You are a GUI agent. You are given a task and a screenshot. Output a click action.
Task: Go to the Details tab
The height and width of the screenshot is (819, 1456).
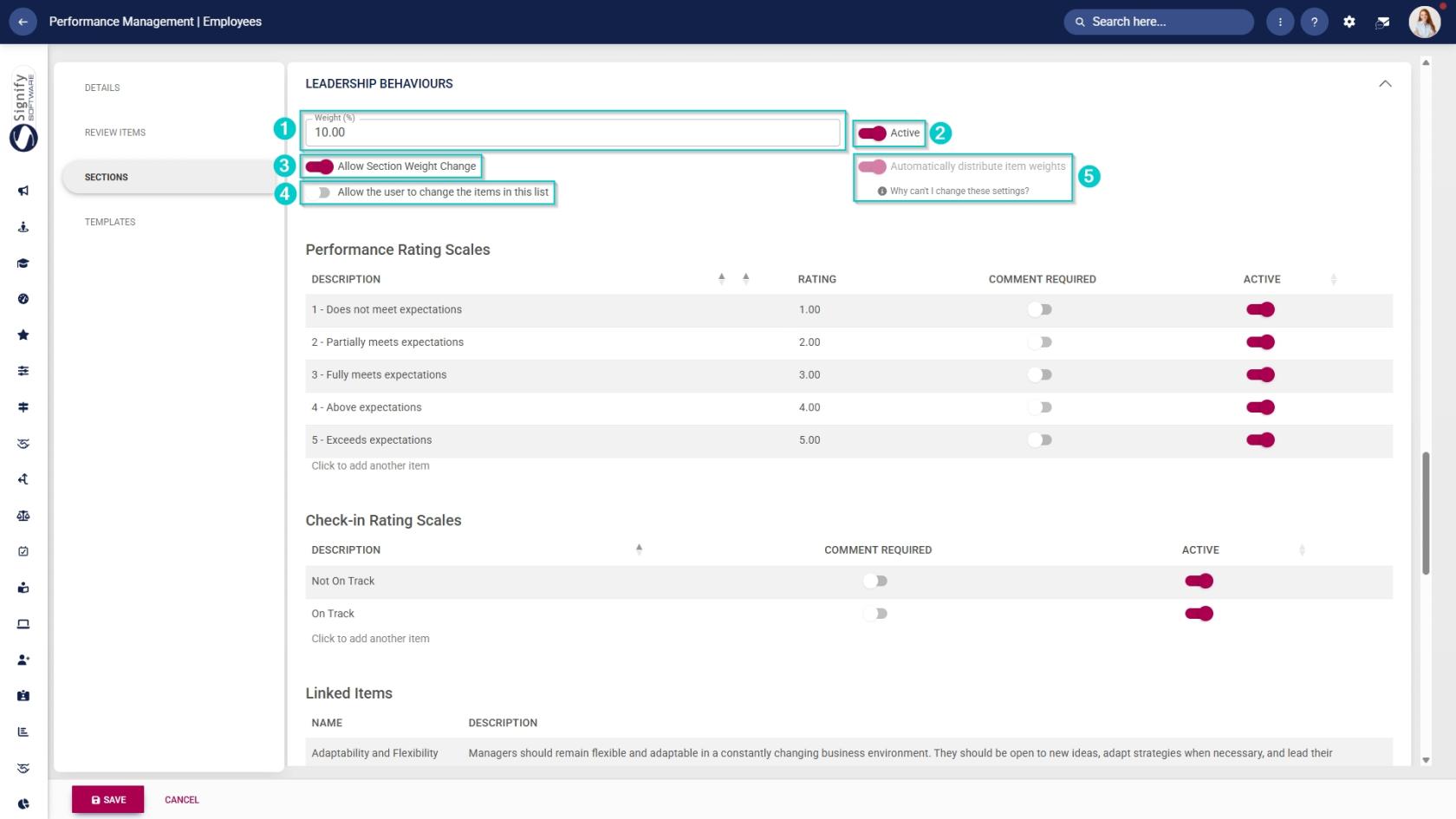[x=102, y=88]
